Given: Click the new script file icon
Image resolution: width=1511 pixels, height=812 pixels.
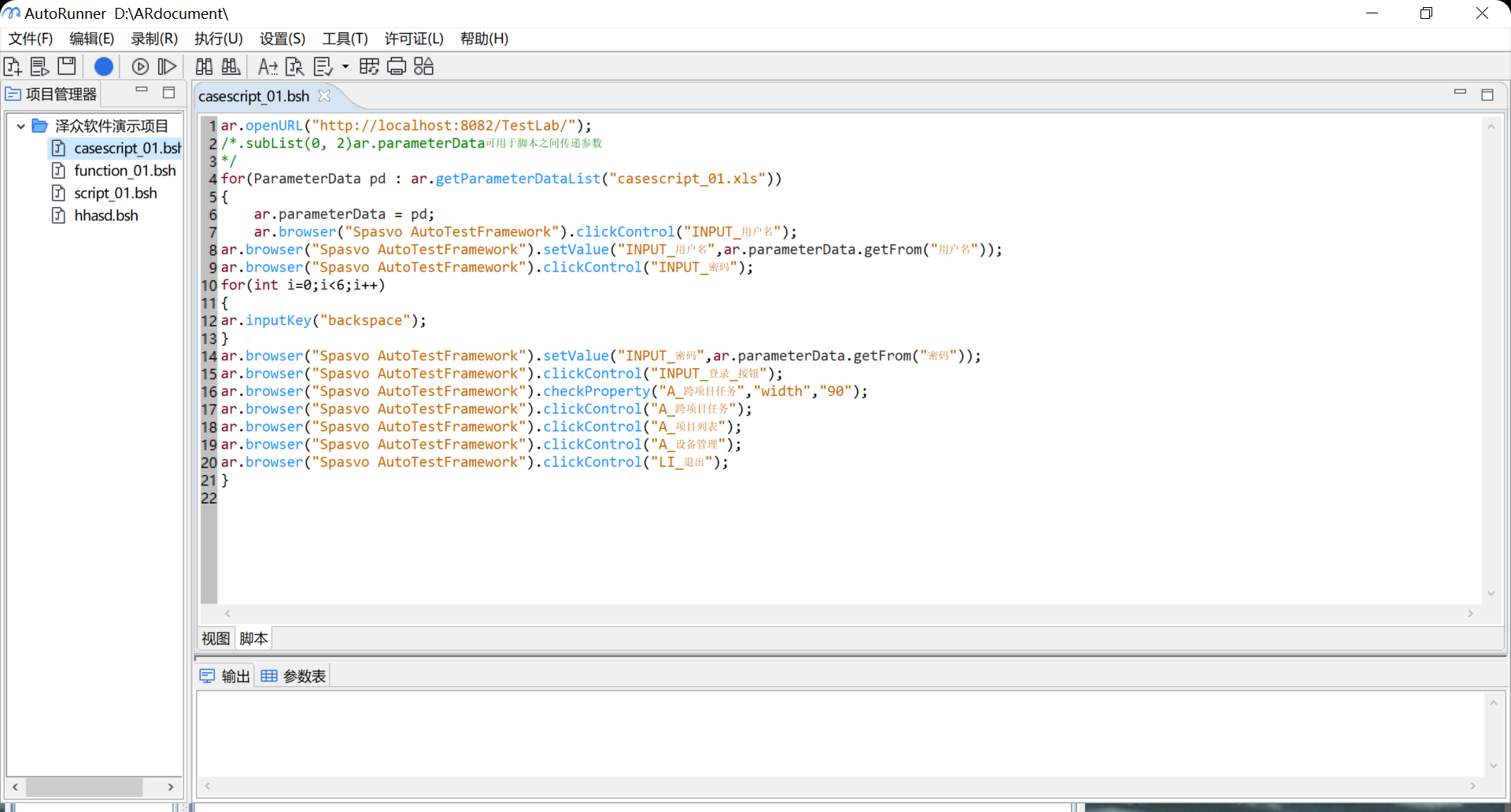Looking at the screenshot, I should (13, 67).
